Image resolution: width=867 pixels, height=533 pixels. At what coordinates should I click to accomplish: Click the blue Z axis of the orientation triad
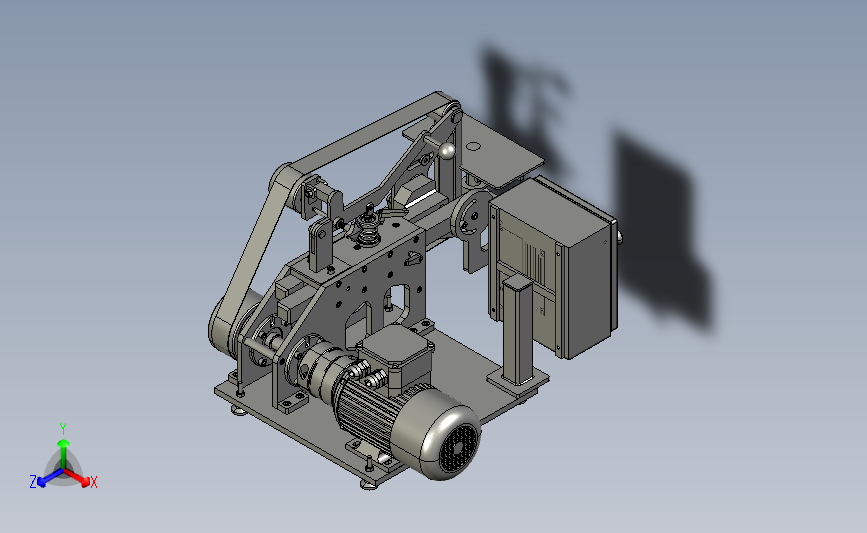coord(50,479)
